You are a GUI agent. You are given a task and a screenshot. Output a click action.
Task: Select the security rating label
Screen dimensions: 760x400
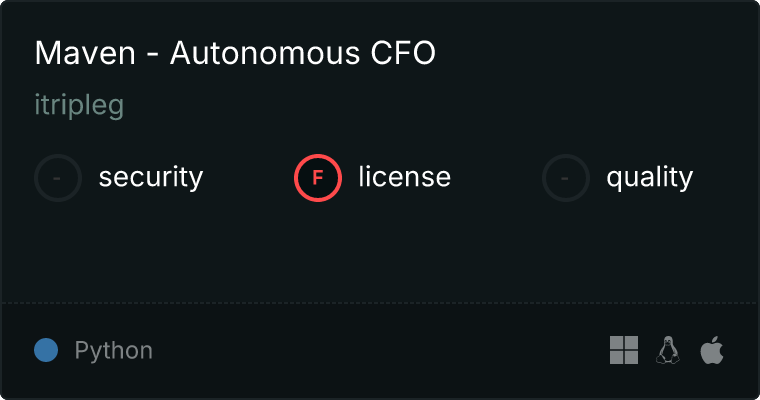click(x=151, y=178)
